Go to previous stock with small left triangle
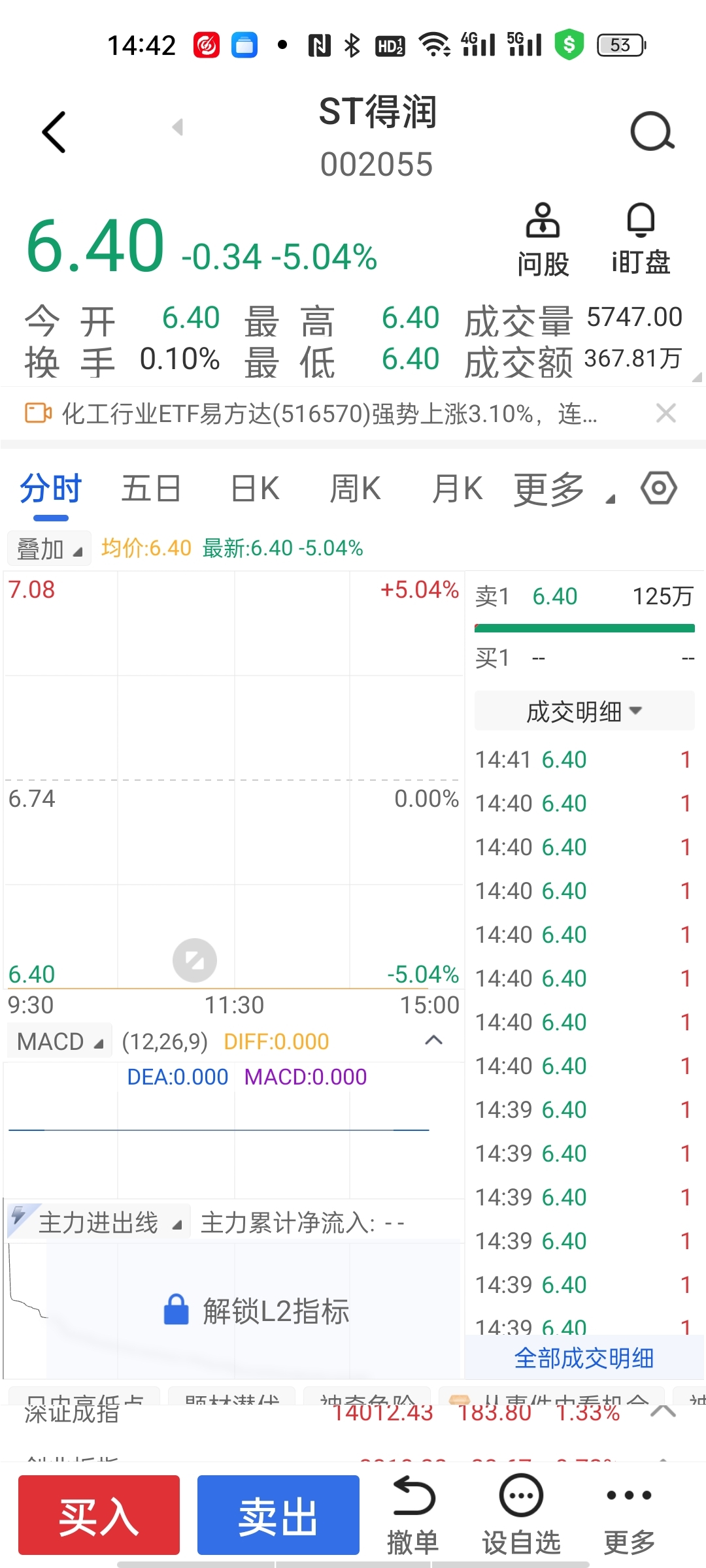The height and width of the screenshot is (1568, 706). click(177, 127)
